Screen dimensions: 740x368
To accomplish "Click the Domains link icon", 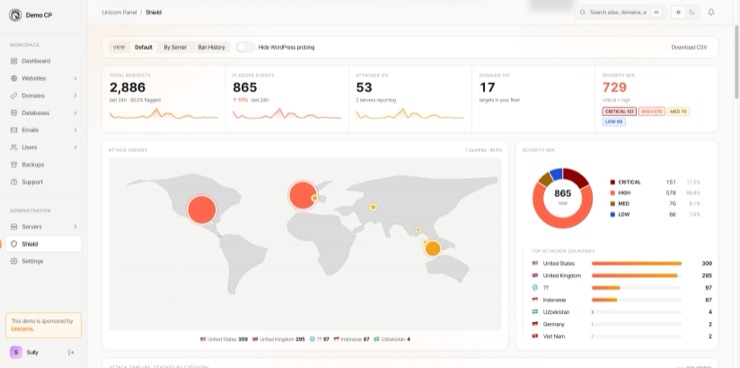I will (x=14, y=96).
